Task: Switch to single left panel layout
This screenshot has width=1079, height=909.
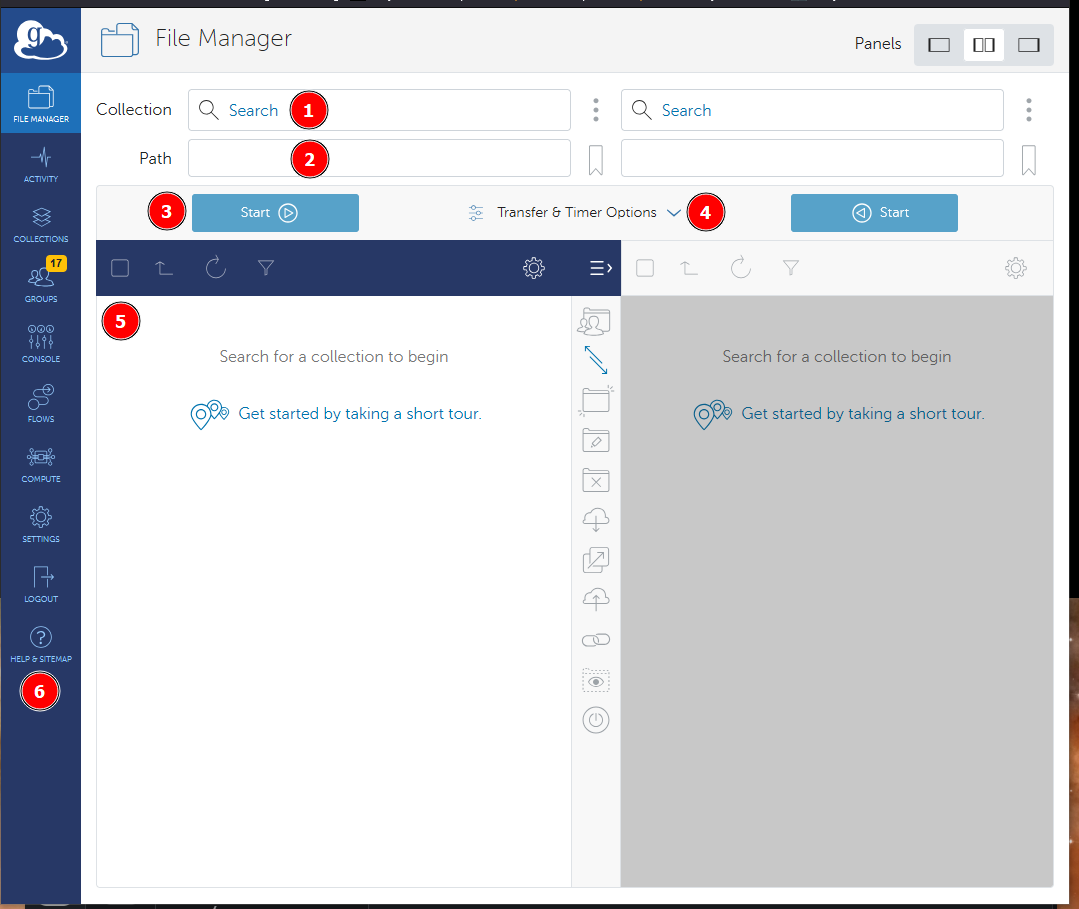Action: point(939,45)
